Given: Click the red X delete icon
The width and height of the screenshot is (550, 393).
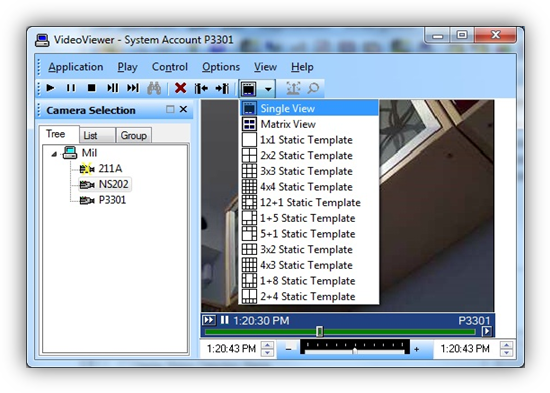Looking at the screenshot, I should (180, 88).
